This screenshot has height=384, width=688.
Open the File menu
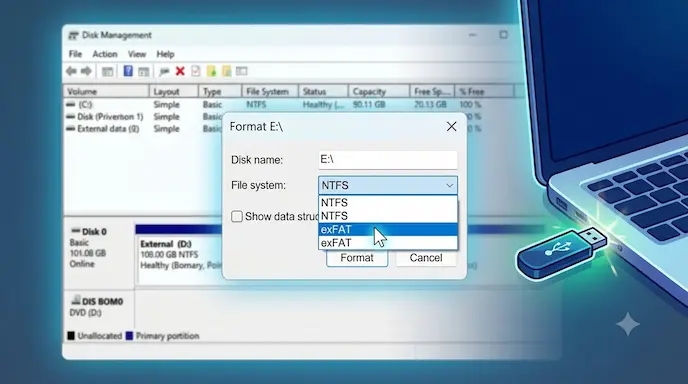[x=75, y=54]
